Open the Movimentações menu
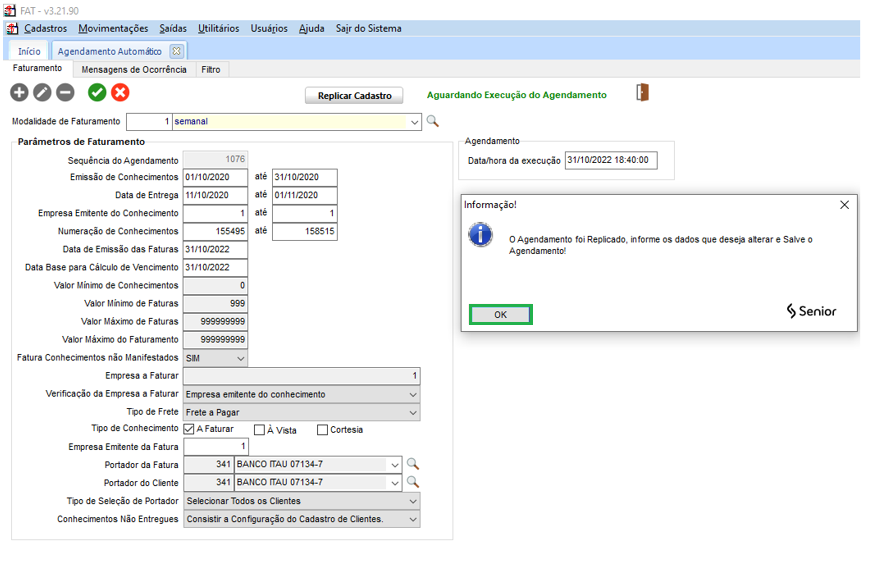This screenshot has height=575, width=870. 113,28
